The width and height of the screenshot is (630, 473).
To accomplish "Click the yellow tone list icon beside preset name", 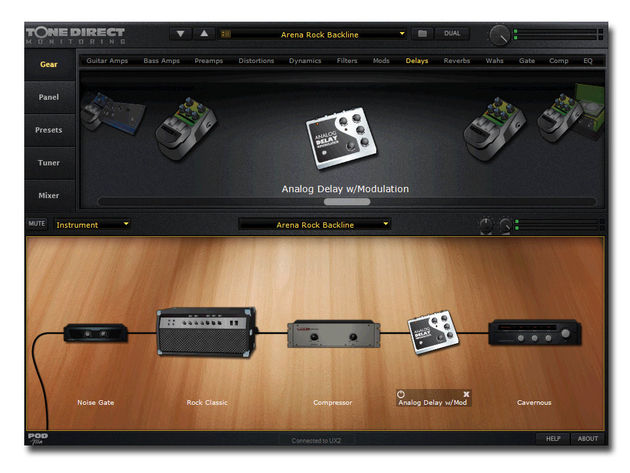I will (226, 34).
